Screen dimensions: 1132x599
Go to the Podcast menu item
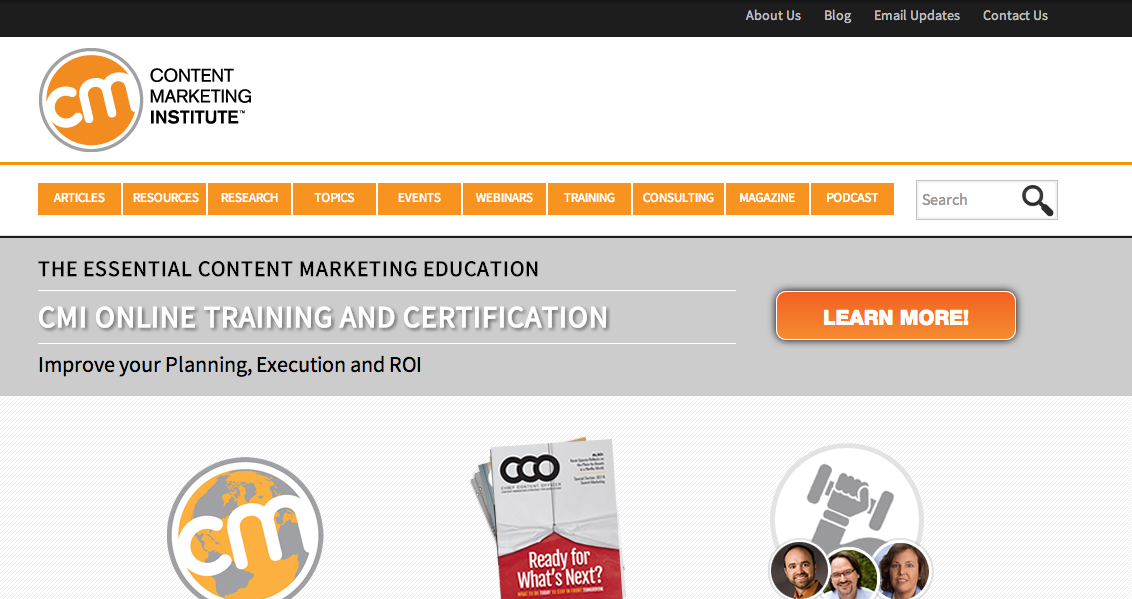852,198
